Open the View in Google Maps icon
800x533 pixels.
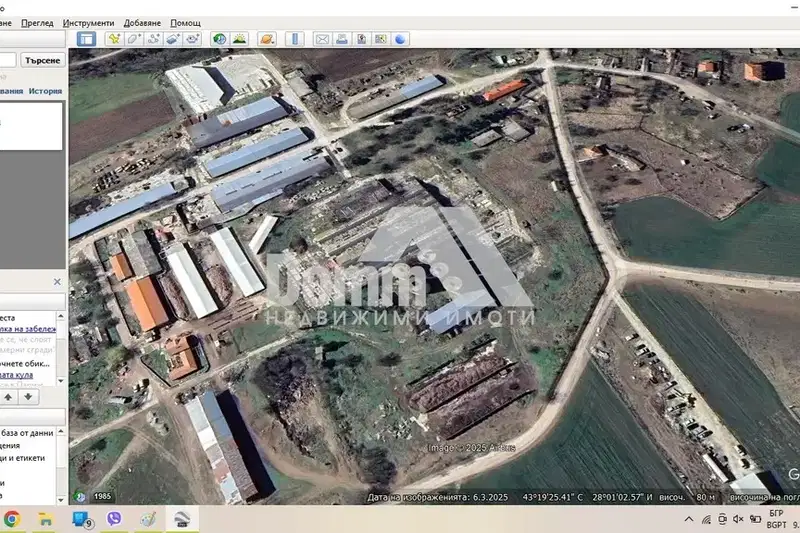point(381,39)
